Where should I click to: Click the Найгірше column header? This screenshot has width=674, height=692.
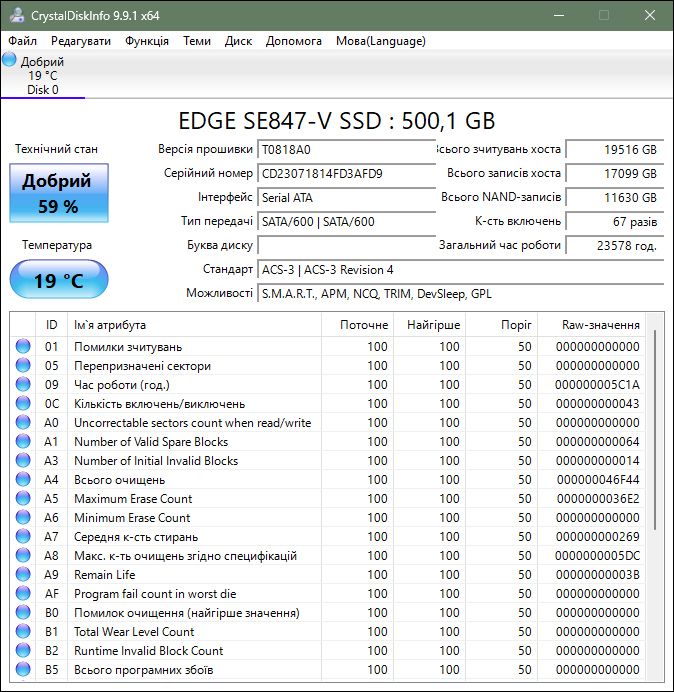[x=429, y=325]
